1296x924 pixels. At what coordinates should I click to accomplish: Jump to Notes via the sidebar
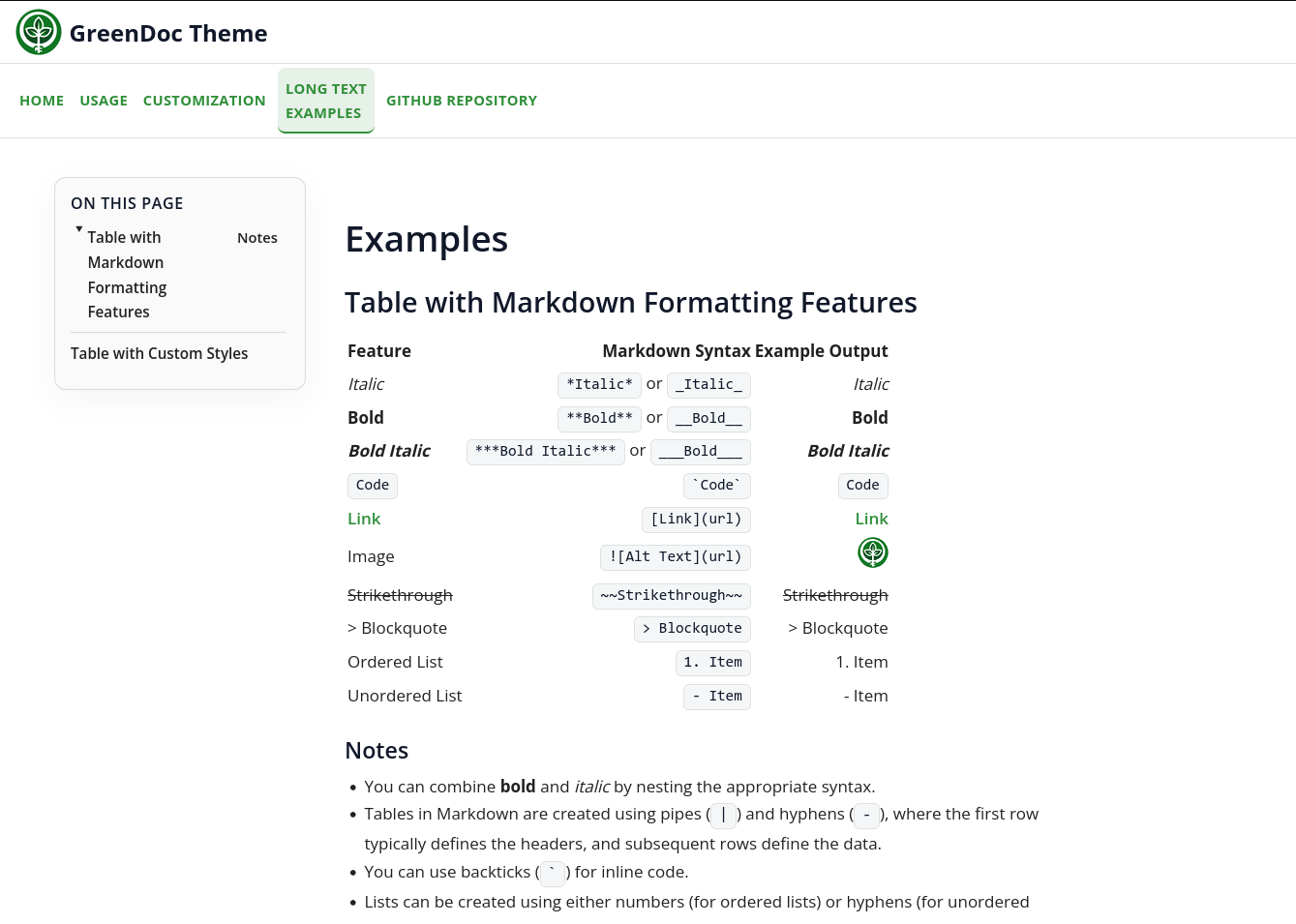[256, 237]
